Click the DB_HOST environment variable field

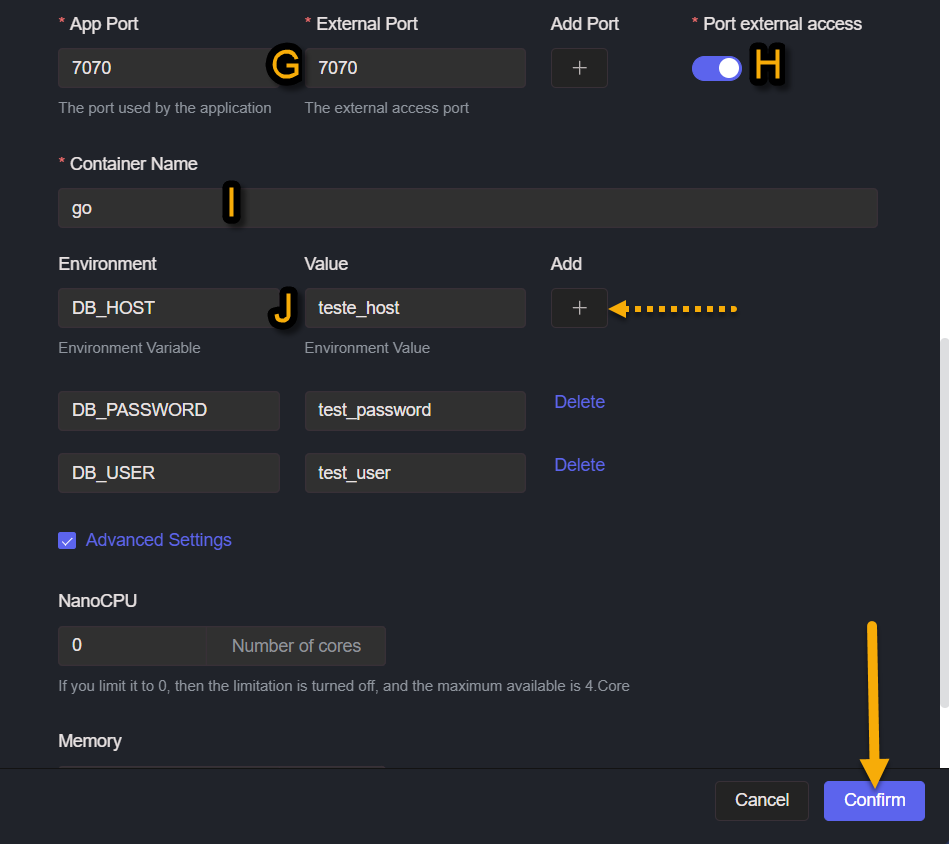pos(168,308)
